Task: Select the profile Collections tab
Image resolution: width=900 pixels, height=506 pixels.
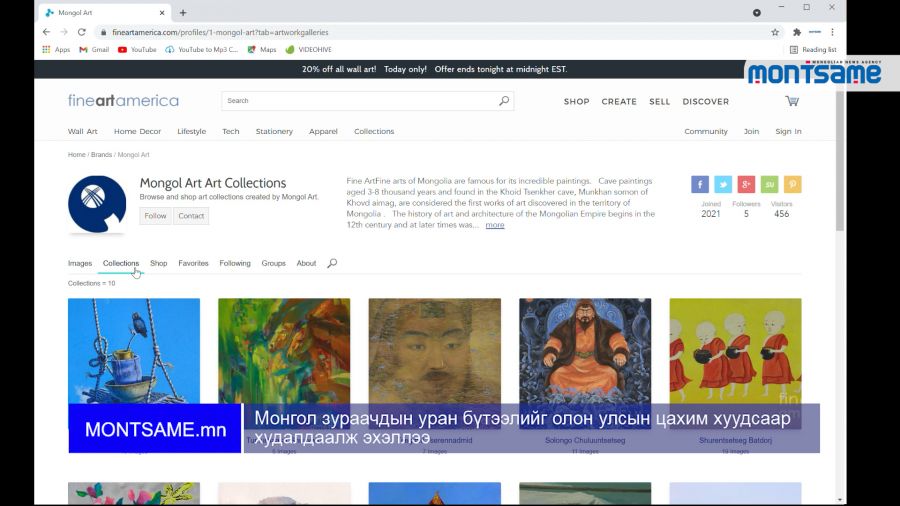Action: point(121,263)
